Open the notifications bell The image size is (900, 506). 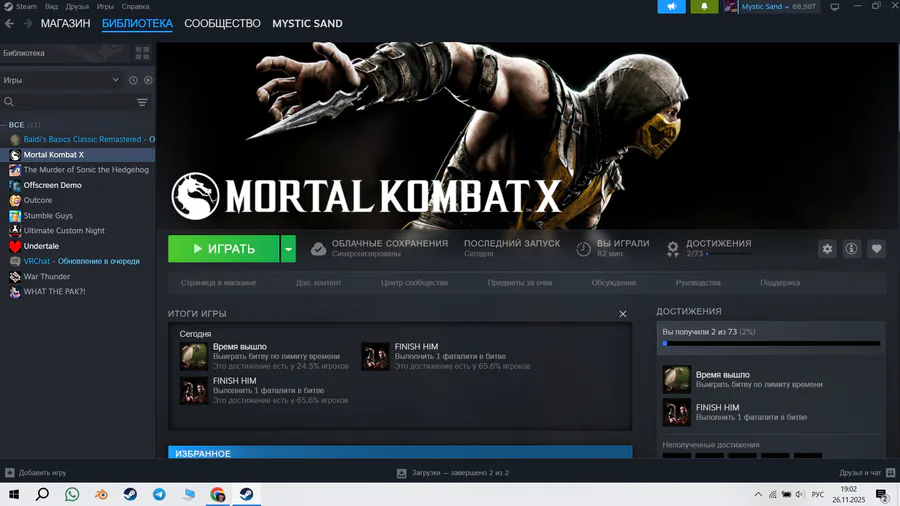[x=704, y=6]
